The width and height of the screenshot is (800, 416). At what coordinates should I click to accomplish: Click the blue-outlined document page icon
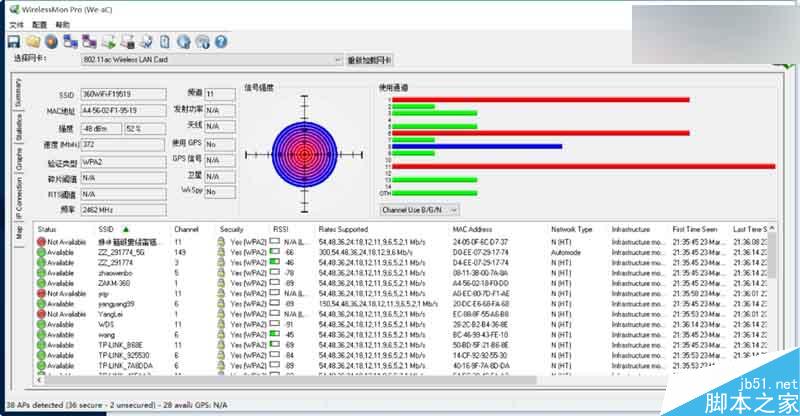tap(165, 41)
